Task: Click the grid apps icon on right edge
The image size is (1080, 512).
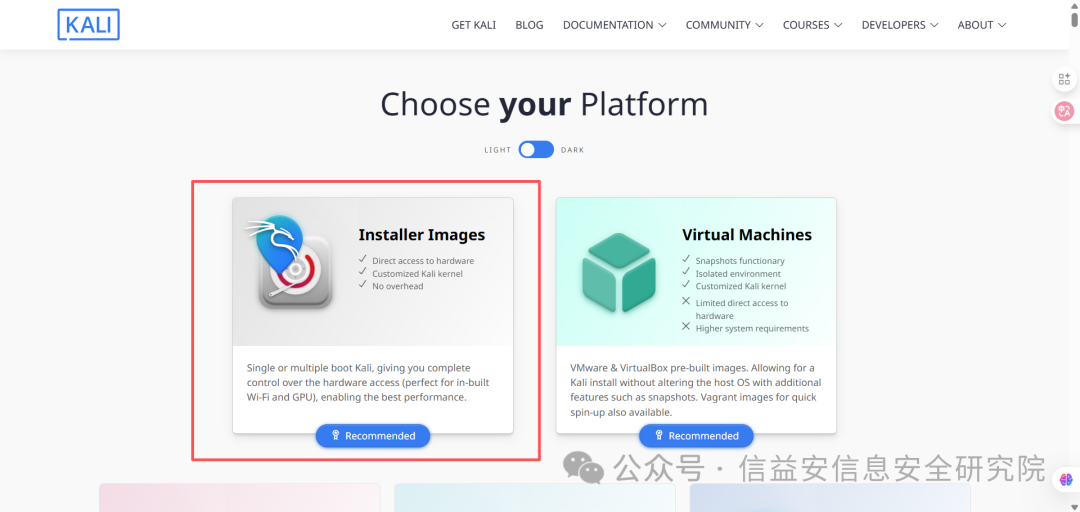Action: click(1064, 79)
